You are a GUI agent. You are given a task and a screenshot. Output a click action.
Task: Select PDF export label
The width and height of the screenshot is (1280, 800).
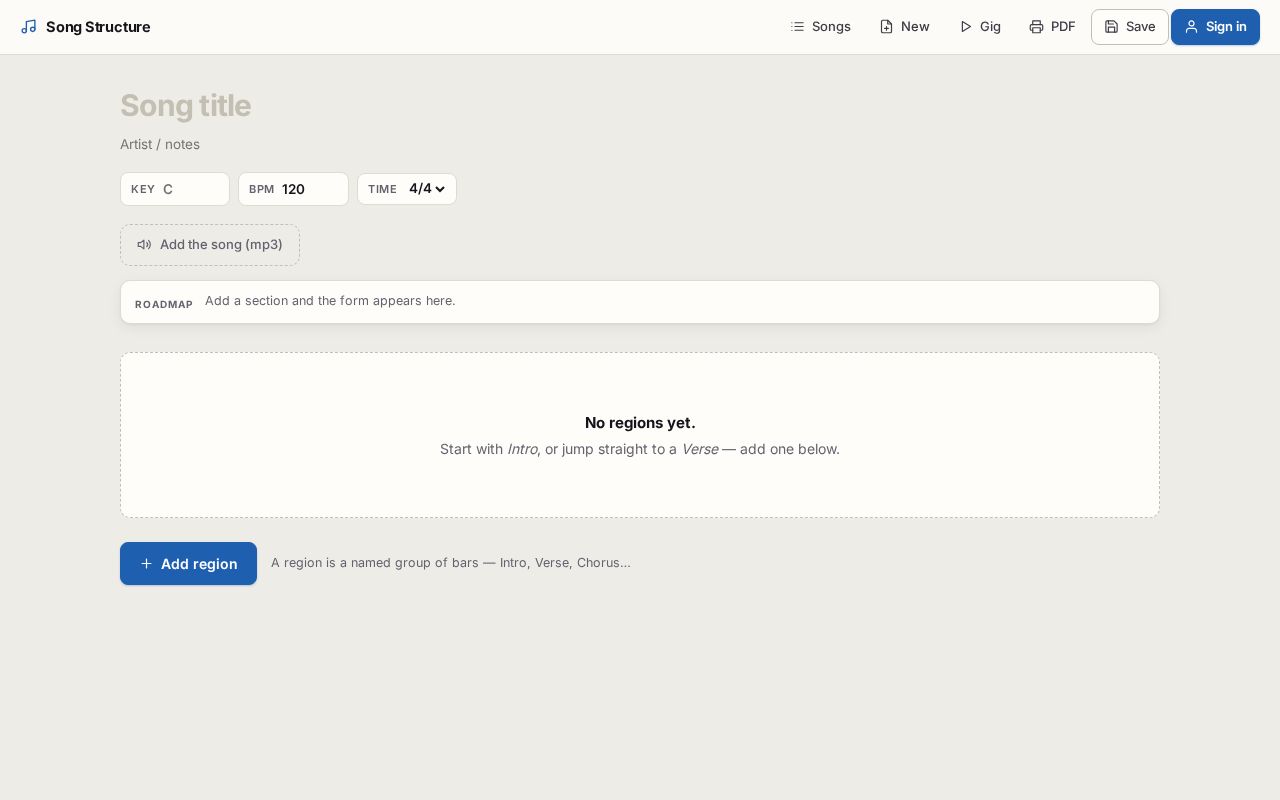coord(1063,27)
